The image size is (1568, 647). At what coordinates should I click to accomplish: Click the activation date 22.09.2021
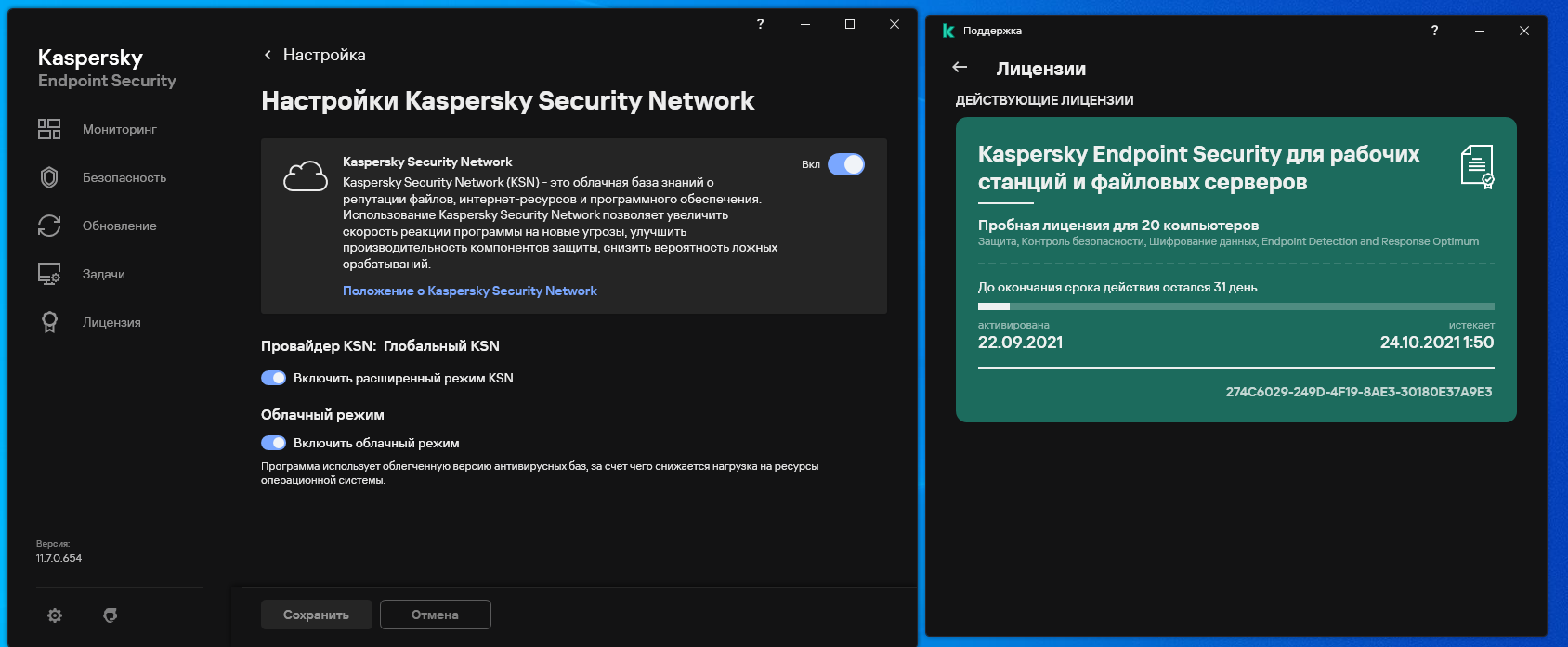tap(1020, 342)
